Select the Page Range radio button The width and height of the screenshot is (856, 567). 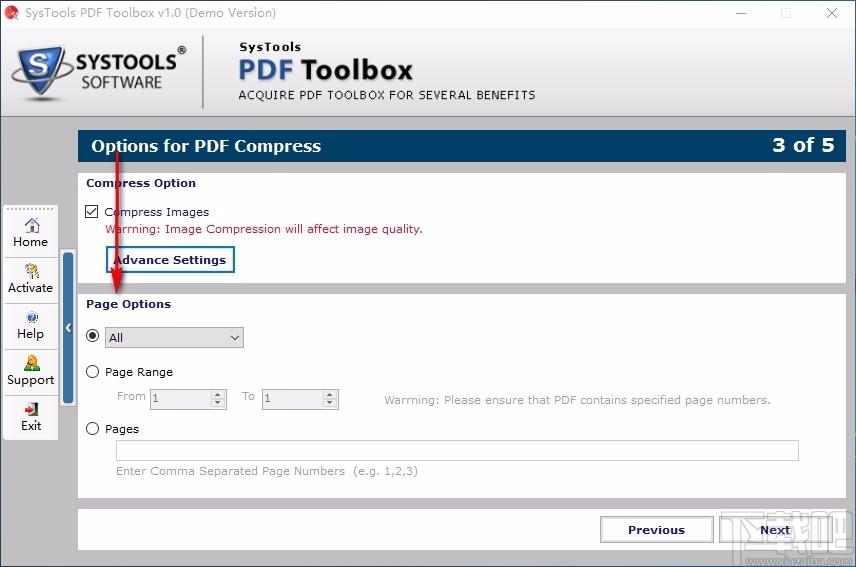[x=92, y=372]
